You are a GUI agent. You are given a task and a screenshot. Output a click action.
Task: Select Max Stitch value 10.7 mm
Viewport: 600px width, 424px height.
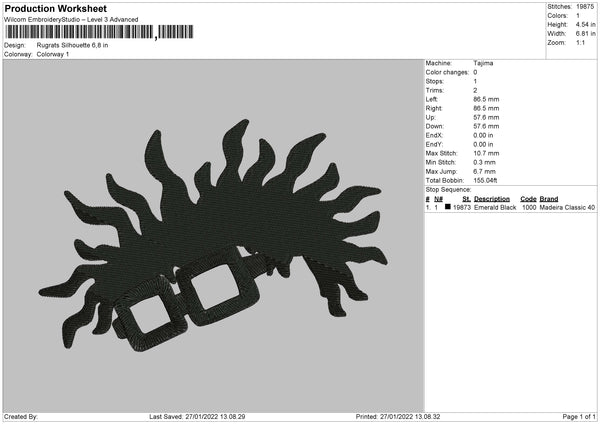486,153
